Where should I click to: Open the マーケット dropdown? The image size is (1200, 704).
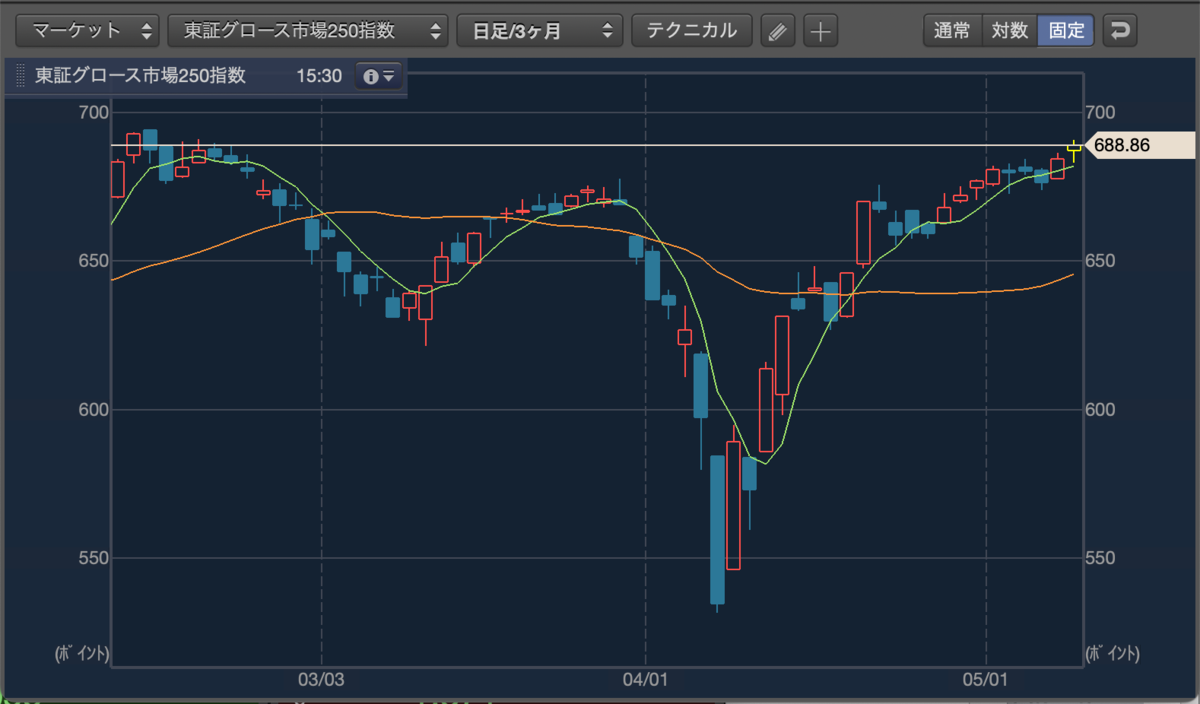tap(88, 31)
